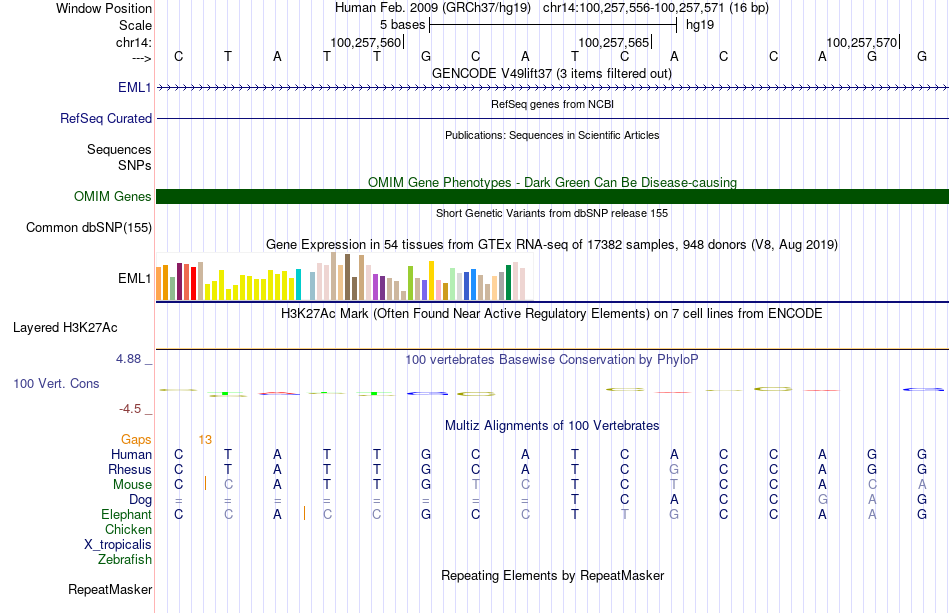The height and width of the screenshot is (613, 950).
Task: Click the X_tropicalis species row label
Action: point(118,545)
